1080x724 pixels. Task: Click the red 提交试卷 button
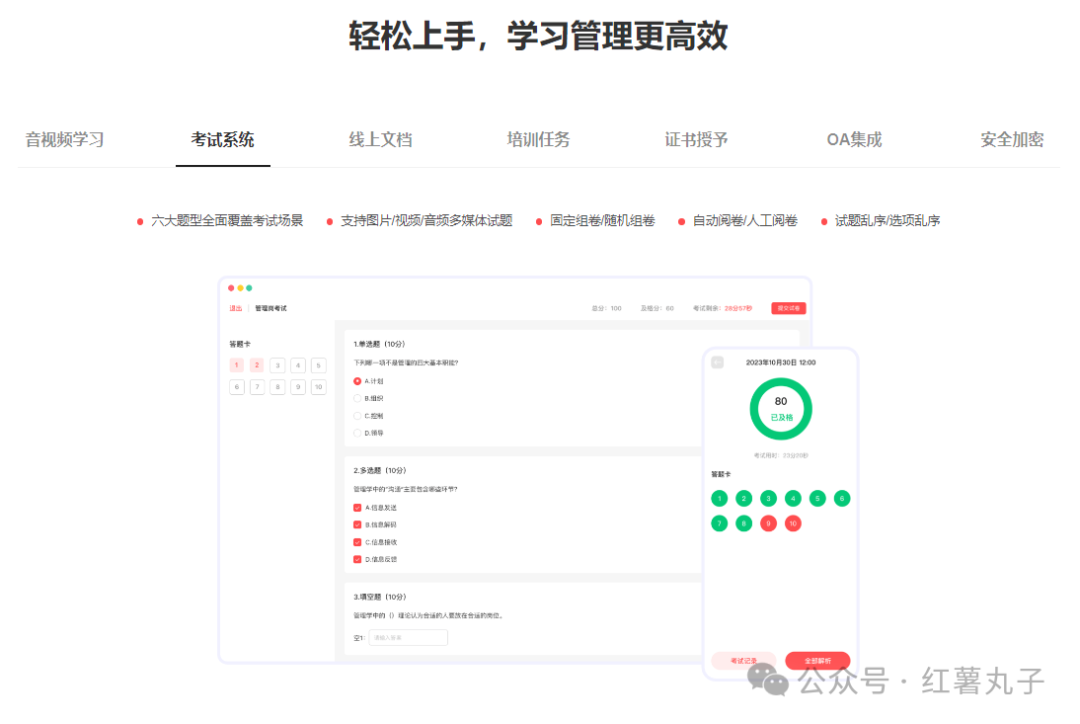pyautogui.click(x=789, y=308)
